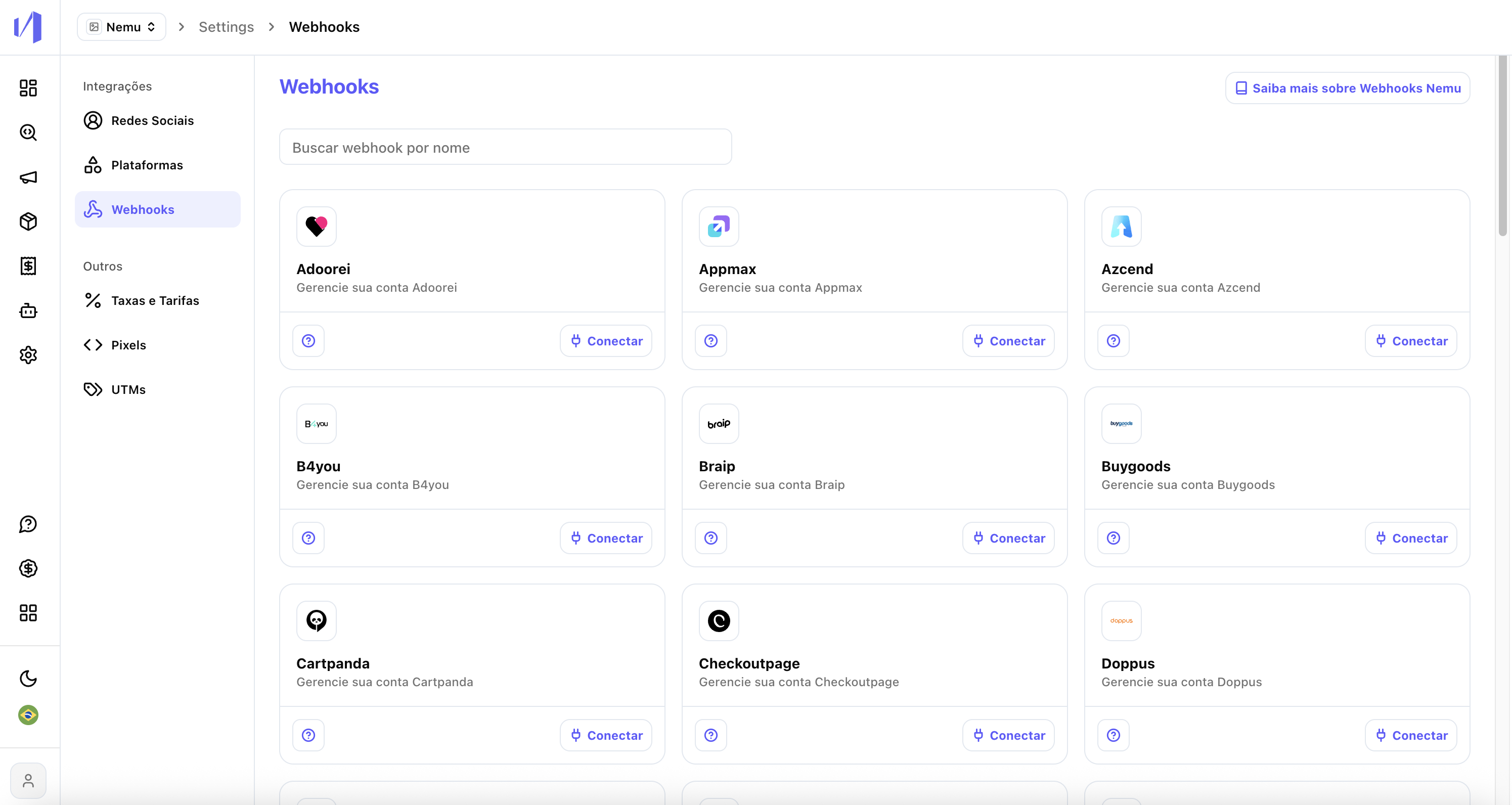Open help icon on Braip card
The image size is (1512, 805).
tap(711, 538)
